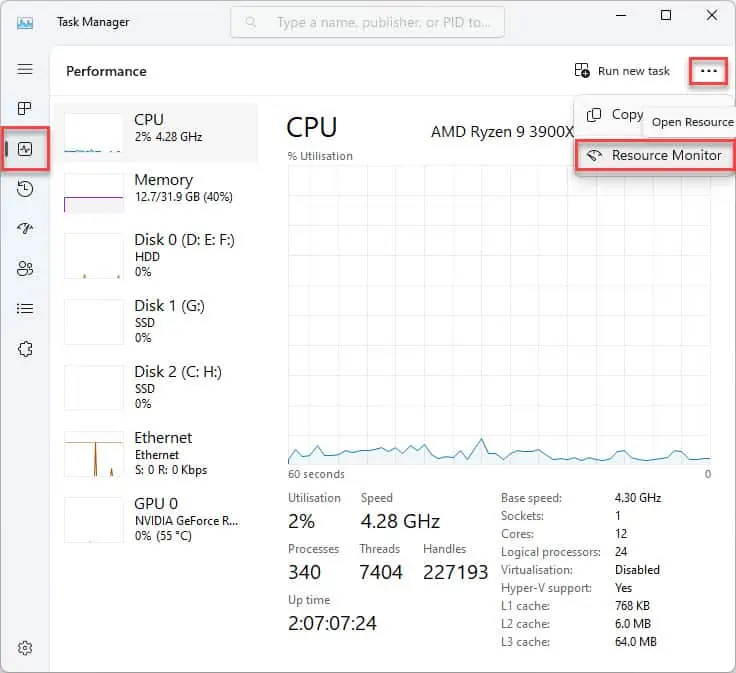Open the App history icon

click(25, 189)
